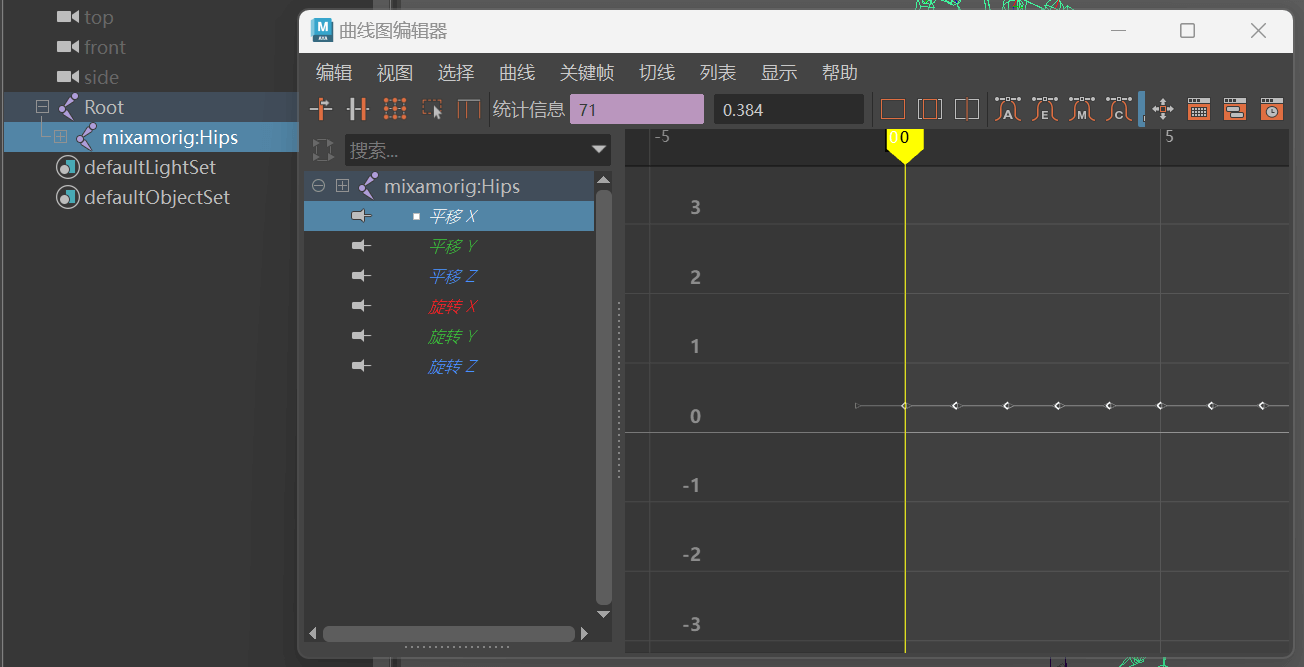This screenshot has width=1304, height=667.
Task: Open the 视图 menu
Action: (395, 73)
